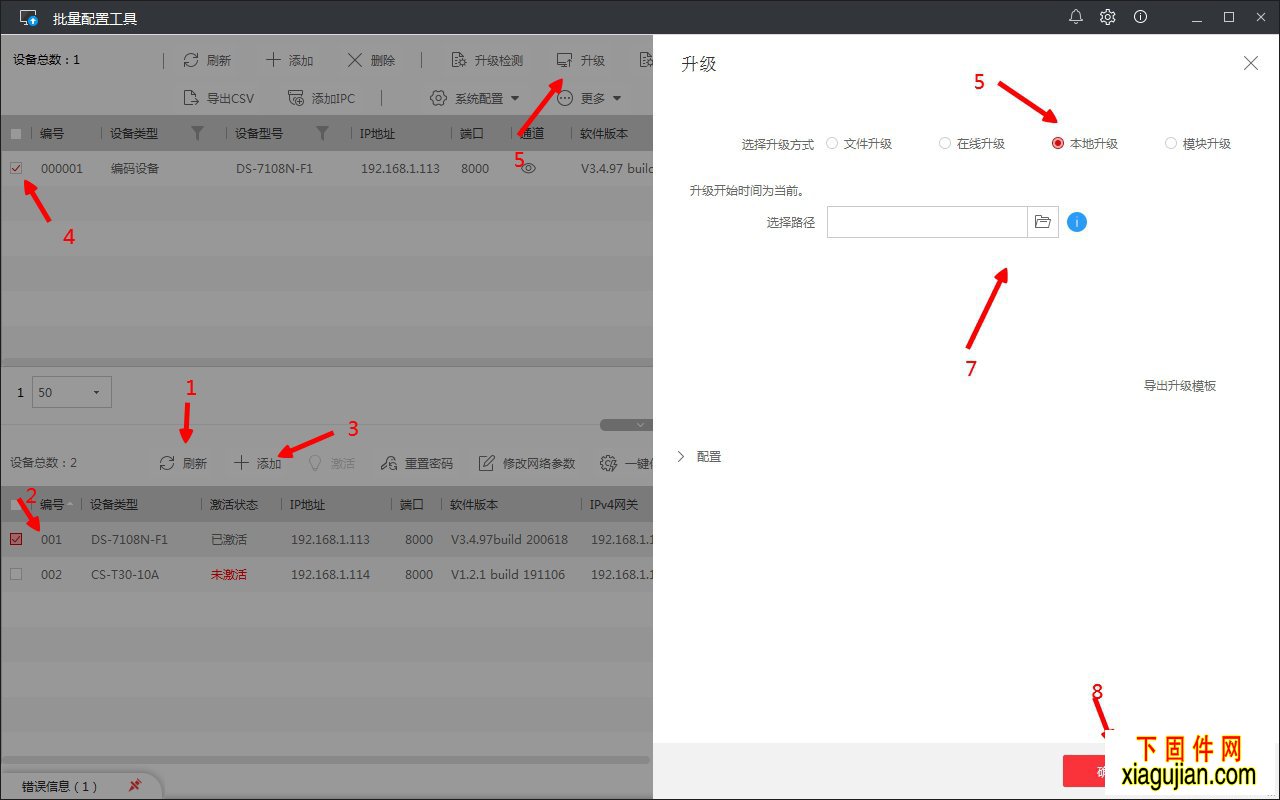
Task: Click 修改网络参数 edit network tool
Action: [527, 463]
